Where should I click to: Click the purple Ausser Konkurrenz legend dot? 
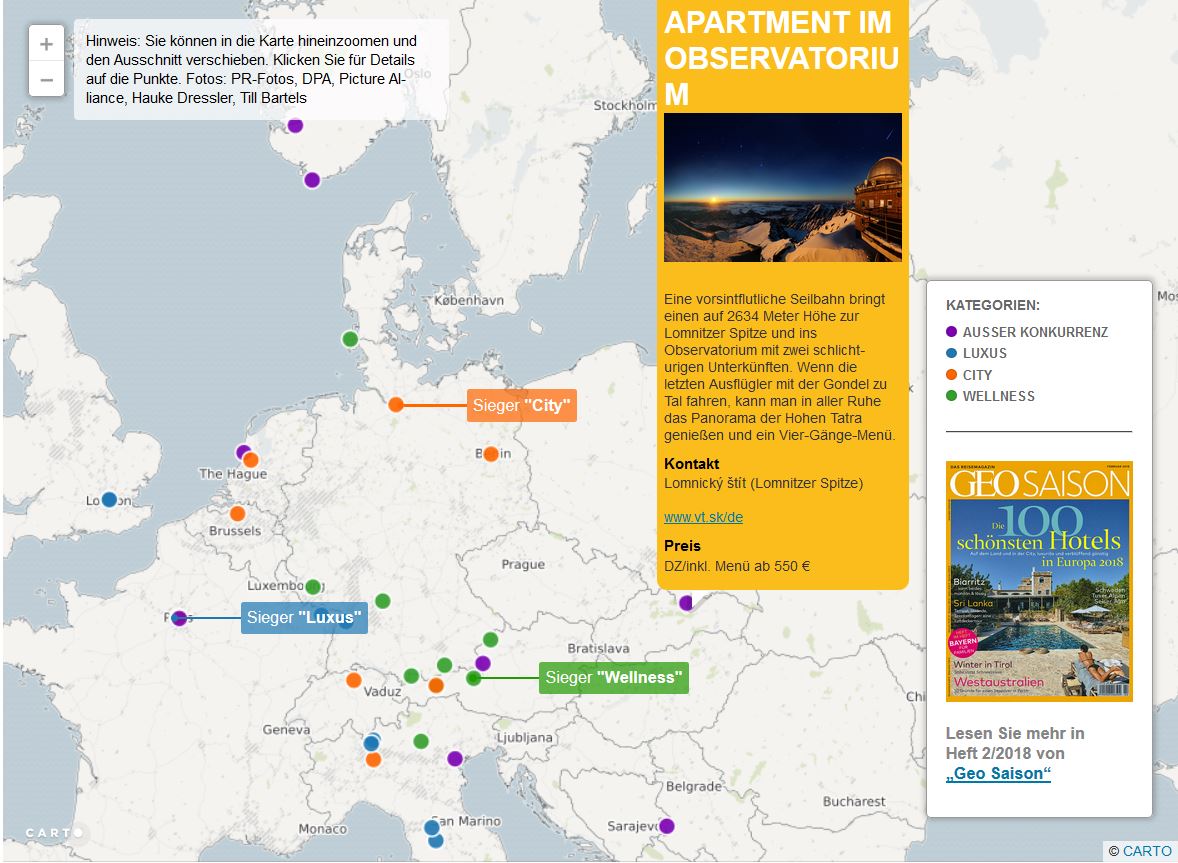tap(952, 332)
